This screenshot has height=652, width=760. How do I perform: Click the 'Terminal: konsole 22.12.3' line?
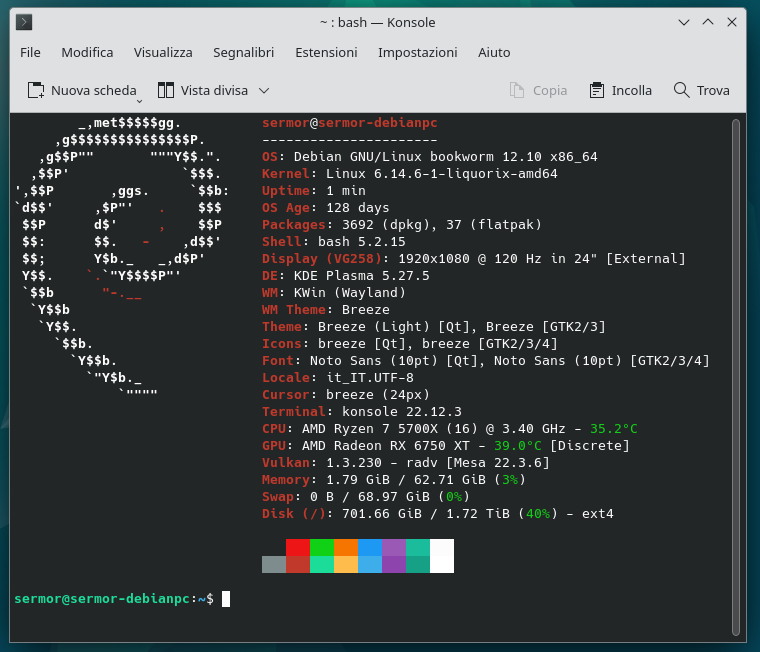point(362,411)
